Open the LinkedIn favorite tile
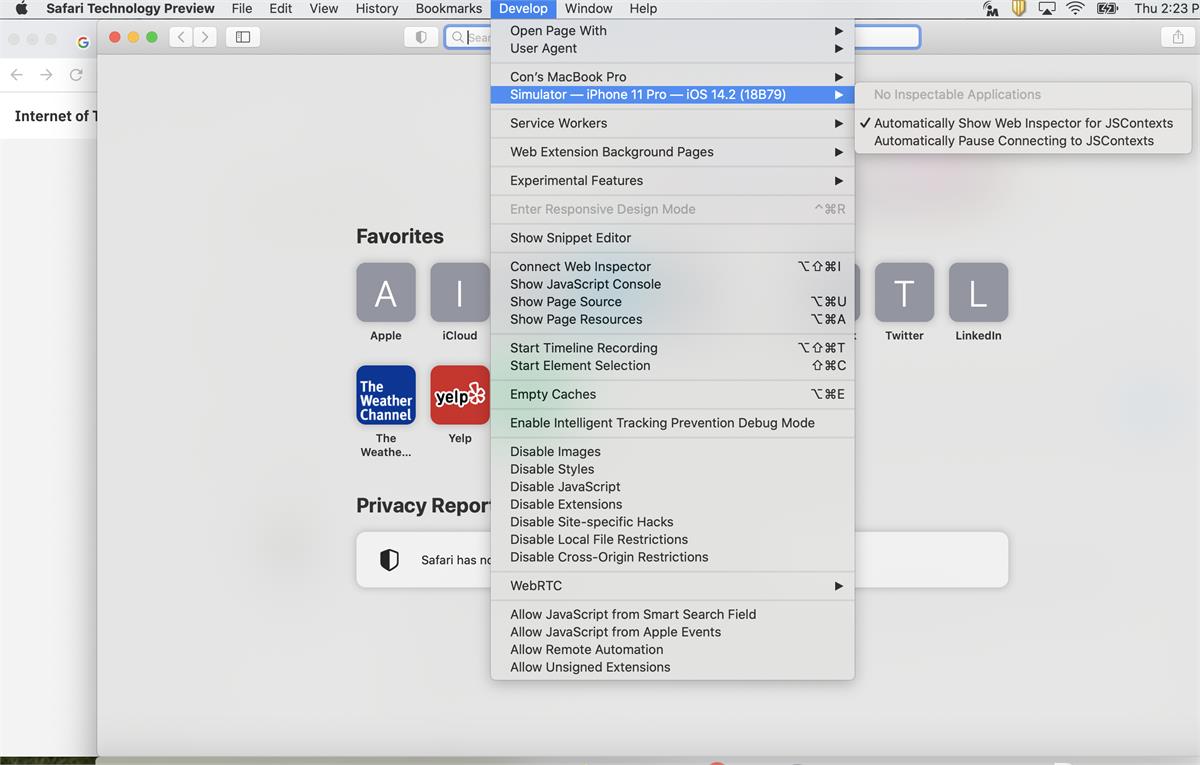Viewport: 1200px width, 765px height. coord(978,293)
